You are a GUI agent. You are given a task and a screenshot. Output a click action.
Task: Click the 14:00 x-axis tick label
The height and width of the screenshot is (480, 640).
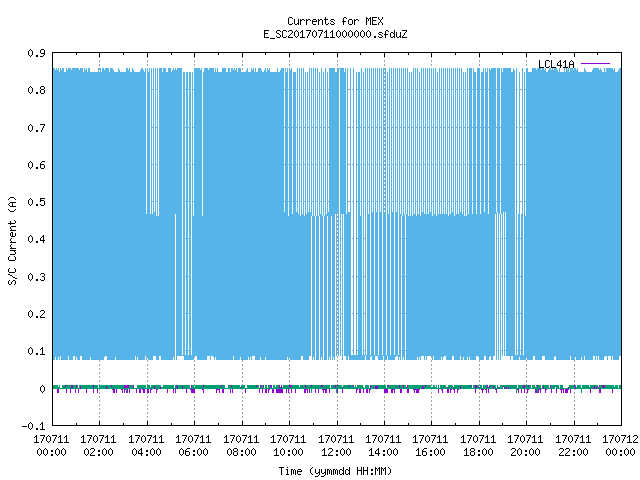tap(383, 452)
